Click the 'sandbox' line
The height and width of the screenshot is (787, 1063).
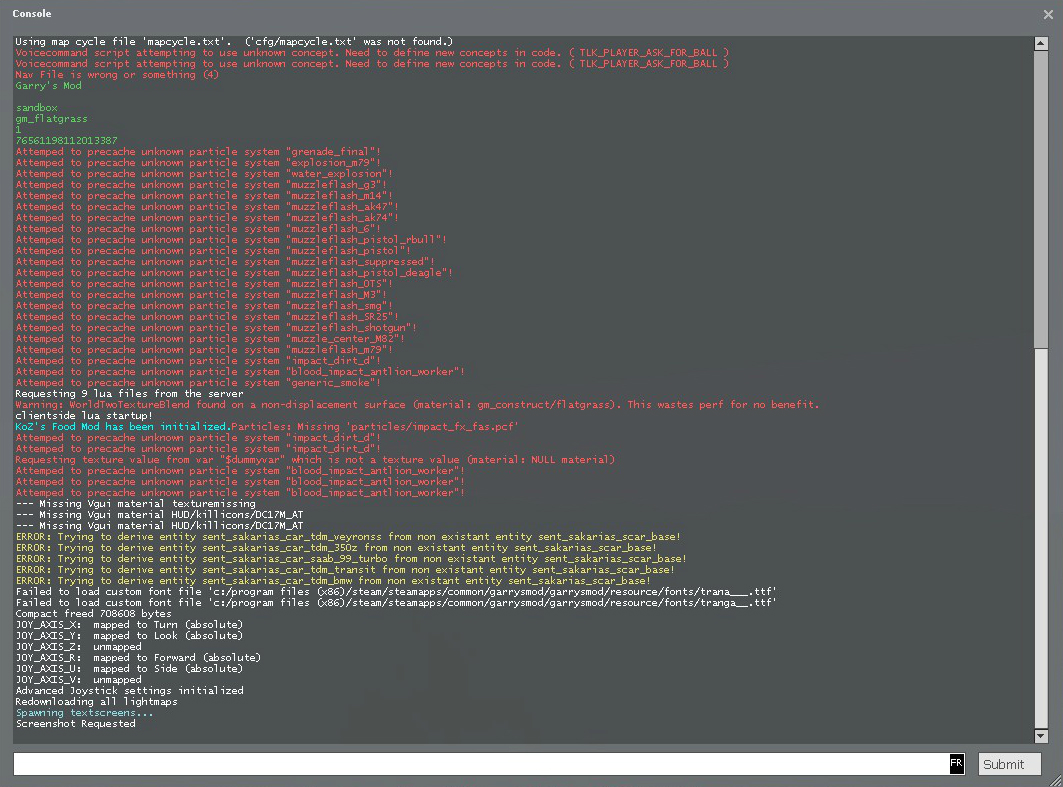pos(37,108)
